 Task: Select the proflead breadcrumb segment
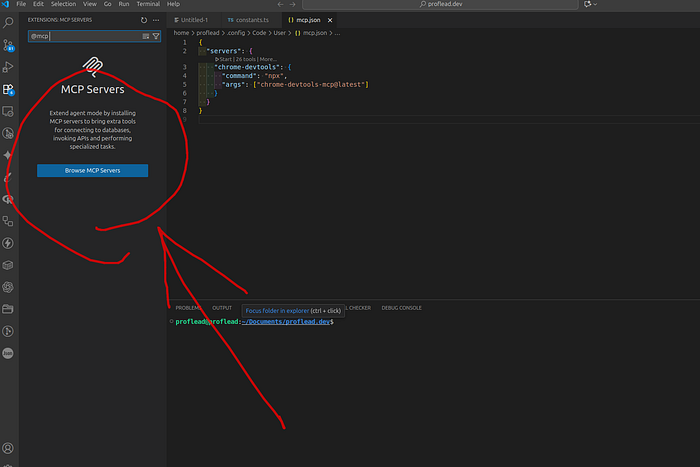[x=208, y=33]
